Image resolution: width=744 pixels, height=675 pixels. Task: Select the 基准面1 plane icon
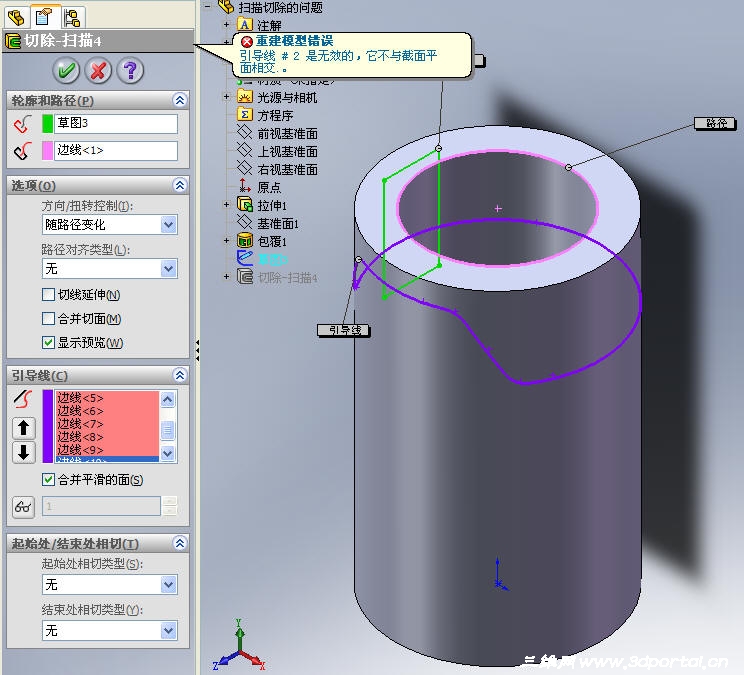click(245, 222)
